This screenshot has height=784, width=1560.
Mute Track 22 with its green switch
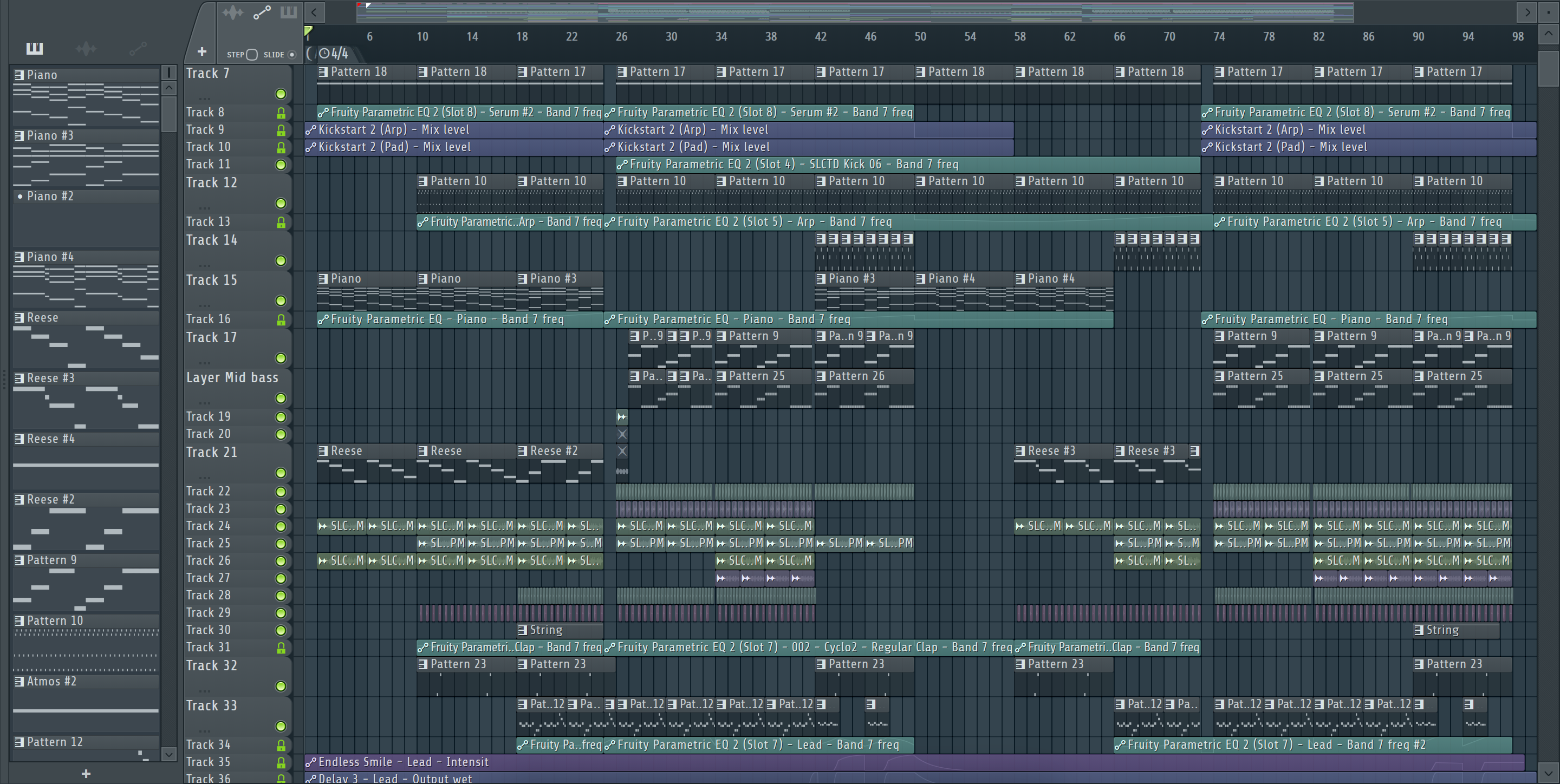[281, 492]
